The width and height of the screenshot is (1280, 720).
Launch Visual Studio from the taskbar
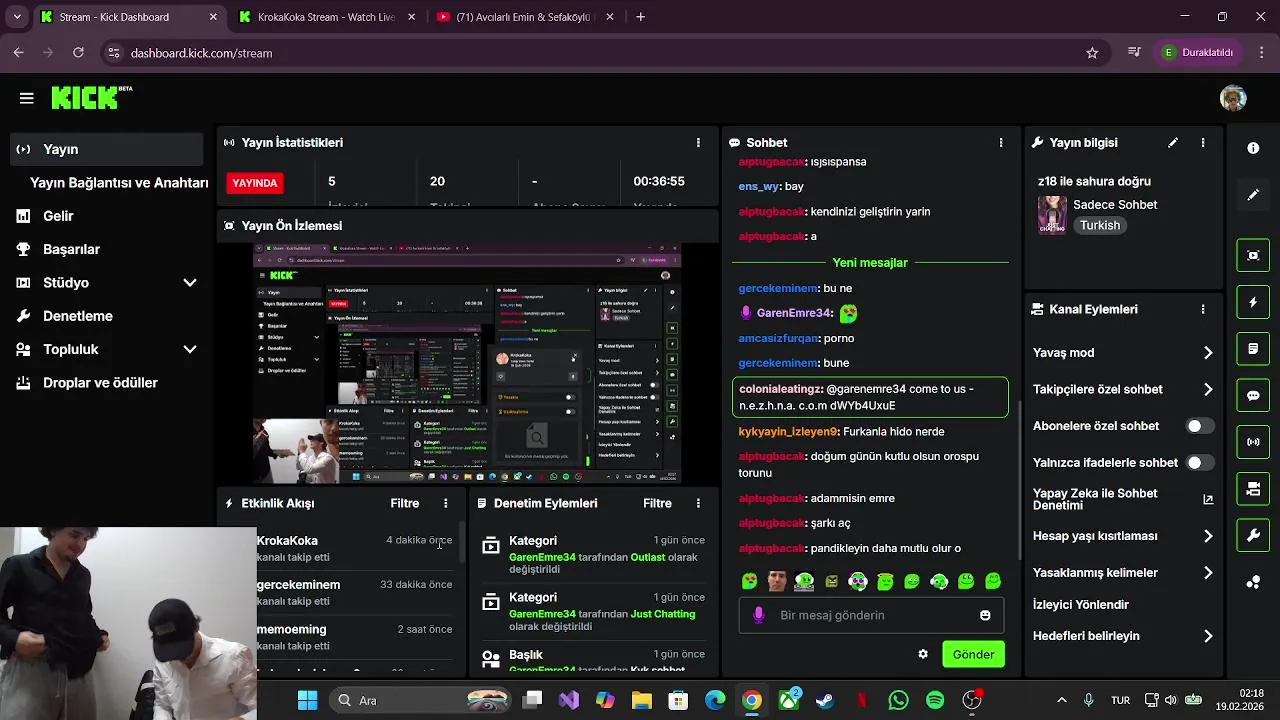569,701
